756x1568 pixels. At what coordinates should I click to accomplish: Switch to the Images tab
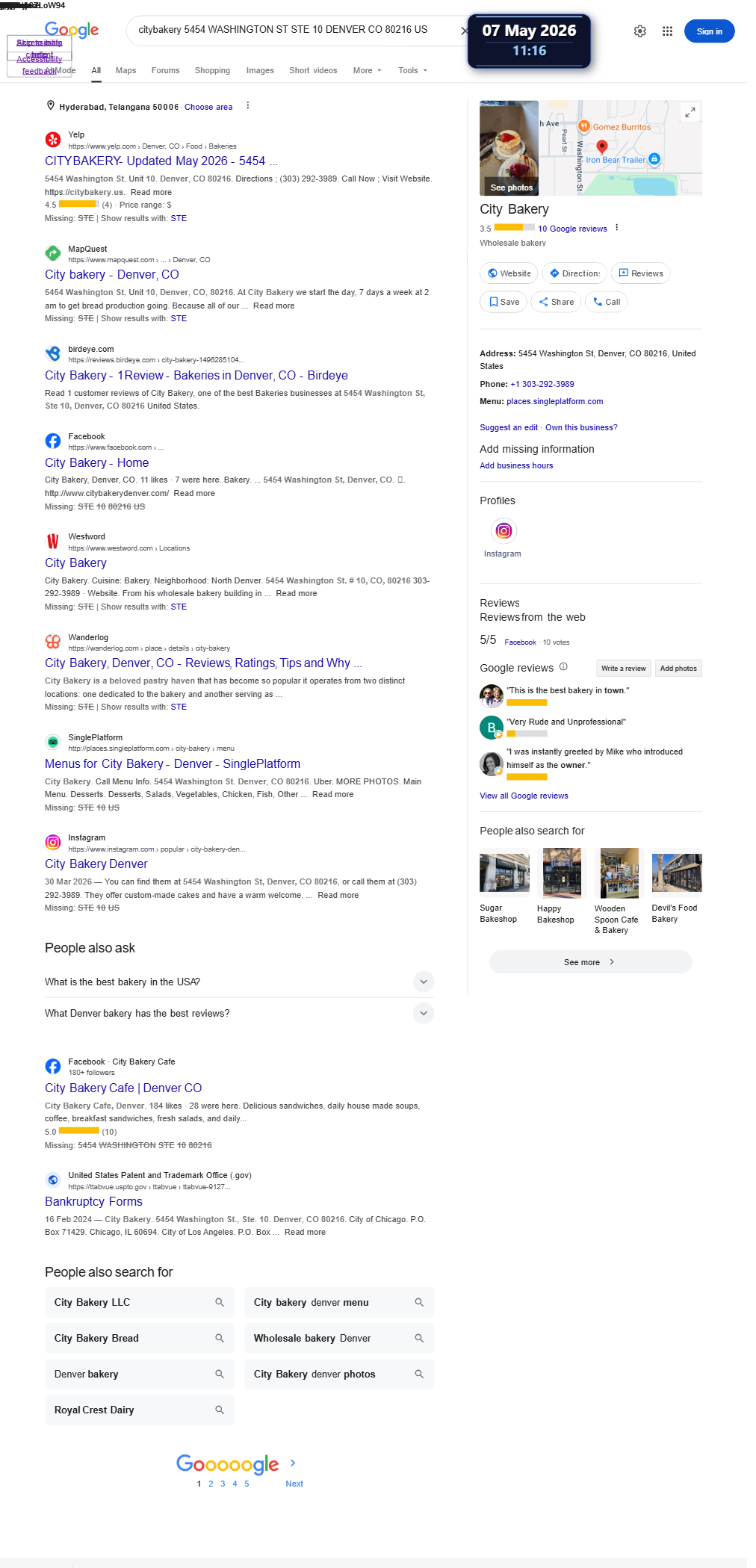click(x=260, y=70)
